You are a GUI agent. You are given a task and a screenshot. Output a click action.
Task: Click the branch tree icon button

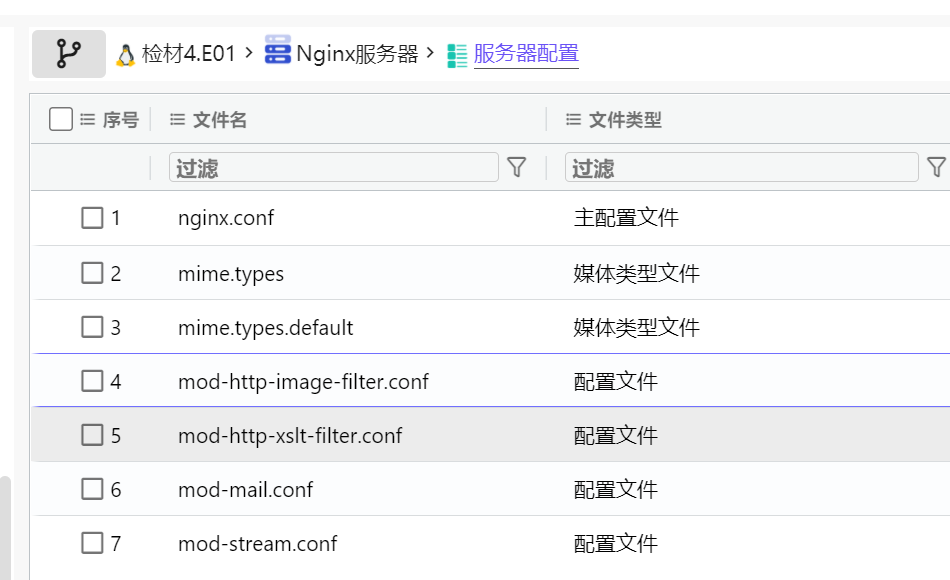(68, 54)
